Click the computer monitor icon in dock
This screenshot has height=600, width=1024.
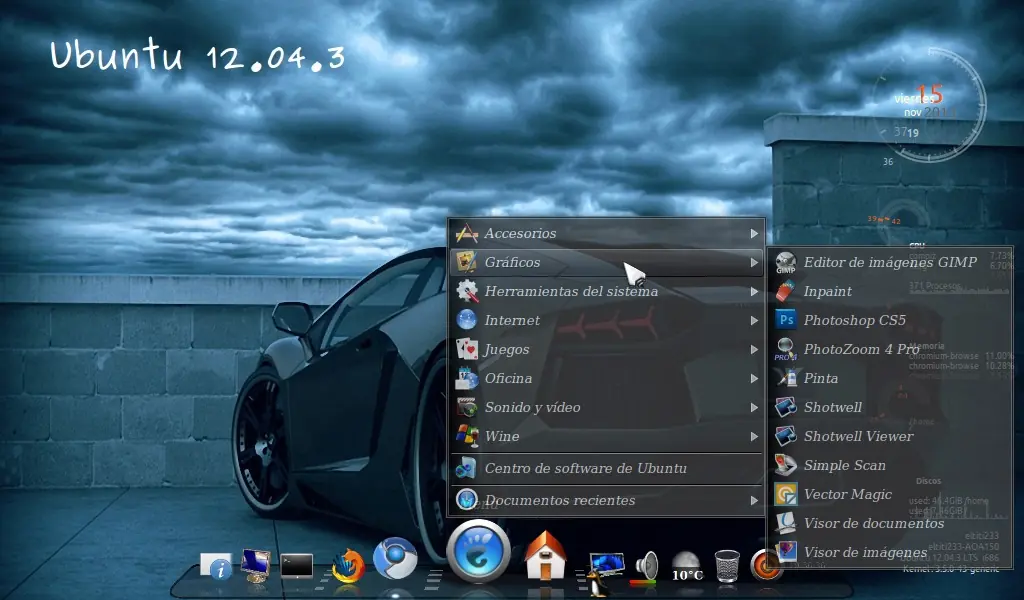pos(255,565)
